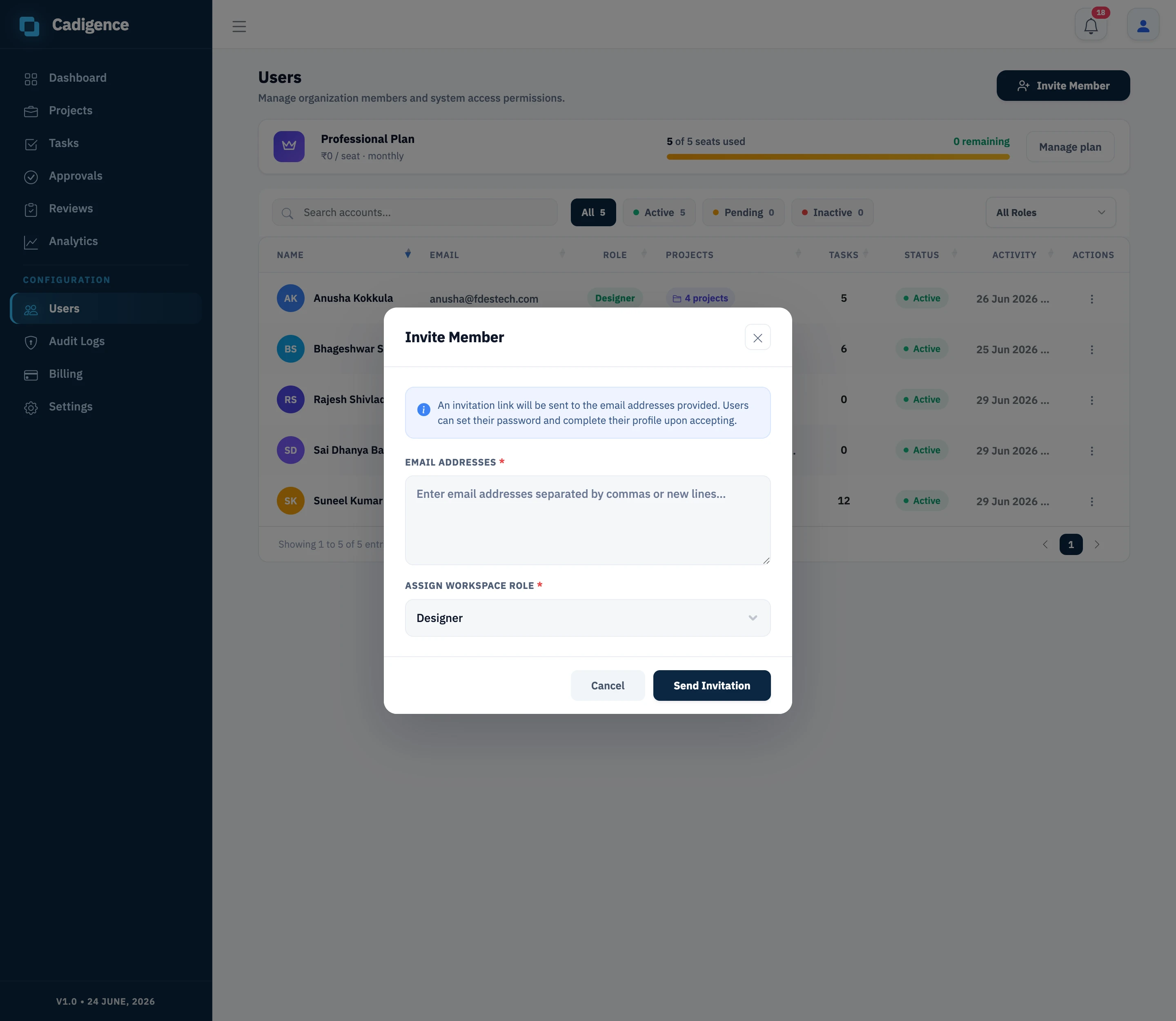
Task: Open the All Roles filter dropdown
Action: tap(1050, 212)
